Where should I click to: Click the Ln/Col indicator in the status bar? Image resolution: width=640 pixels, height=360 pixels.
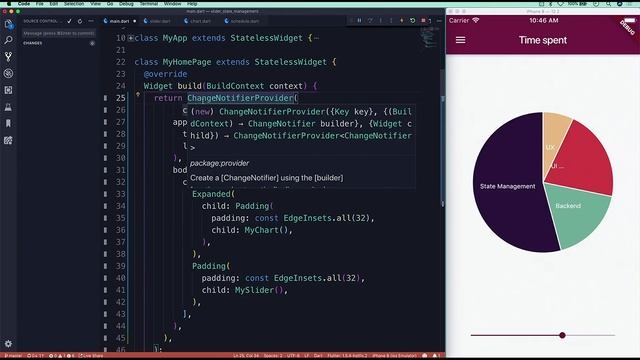[246, 356]
